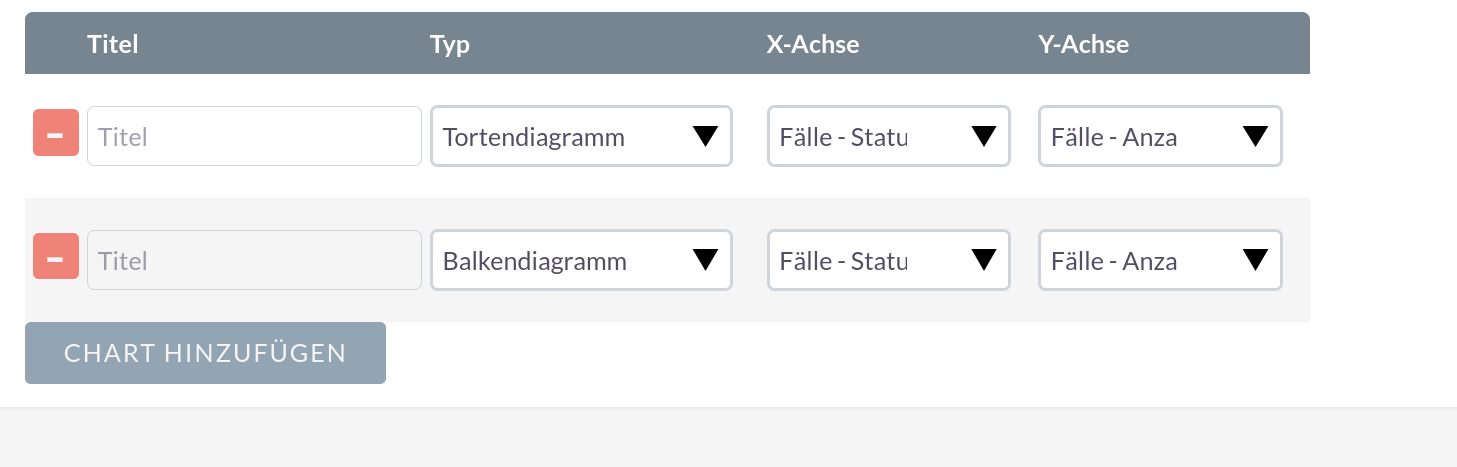The height and width of the screenshot is (467, 1457).
Task: Expand X-Achse 'Fälle - Statu' in Balkendiagramm row
Action: pos(860,261)
